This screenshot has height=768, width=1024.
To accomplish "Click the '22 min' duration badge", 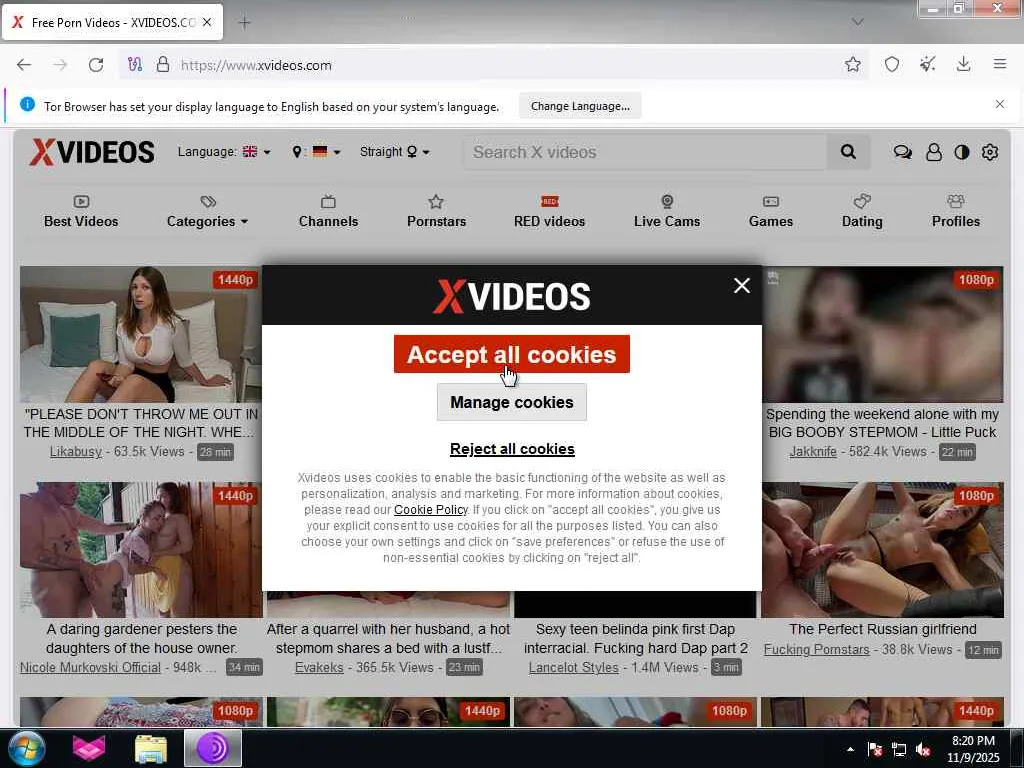I will coord(957,452).
